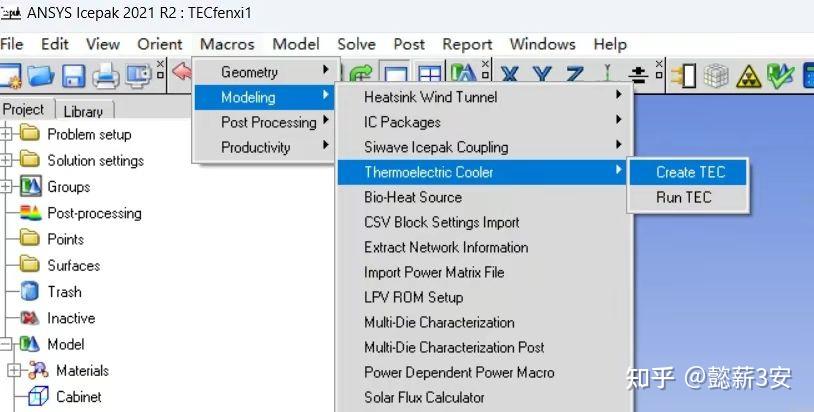The image size is (814, 412).
Task: Click the mesh cube toolbar icon
Action: 716,76
